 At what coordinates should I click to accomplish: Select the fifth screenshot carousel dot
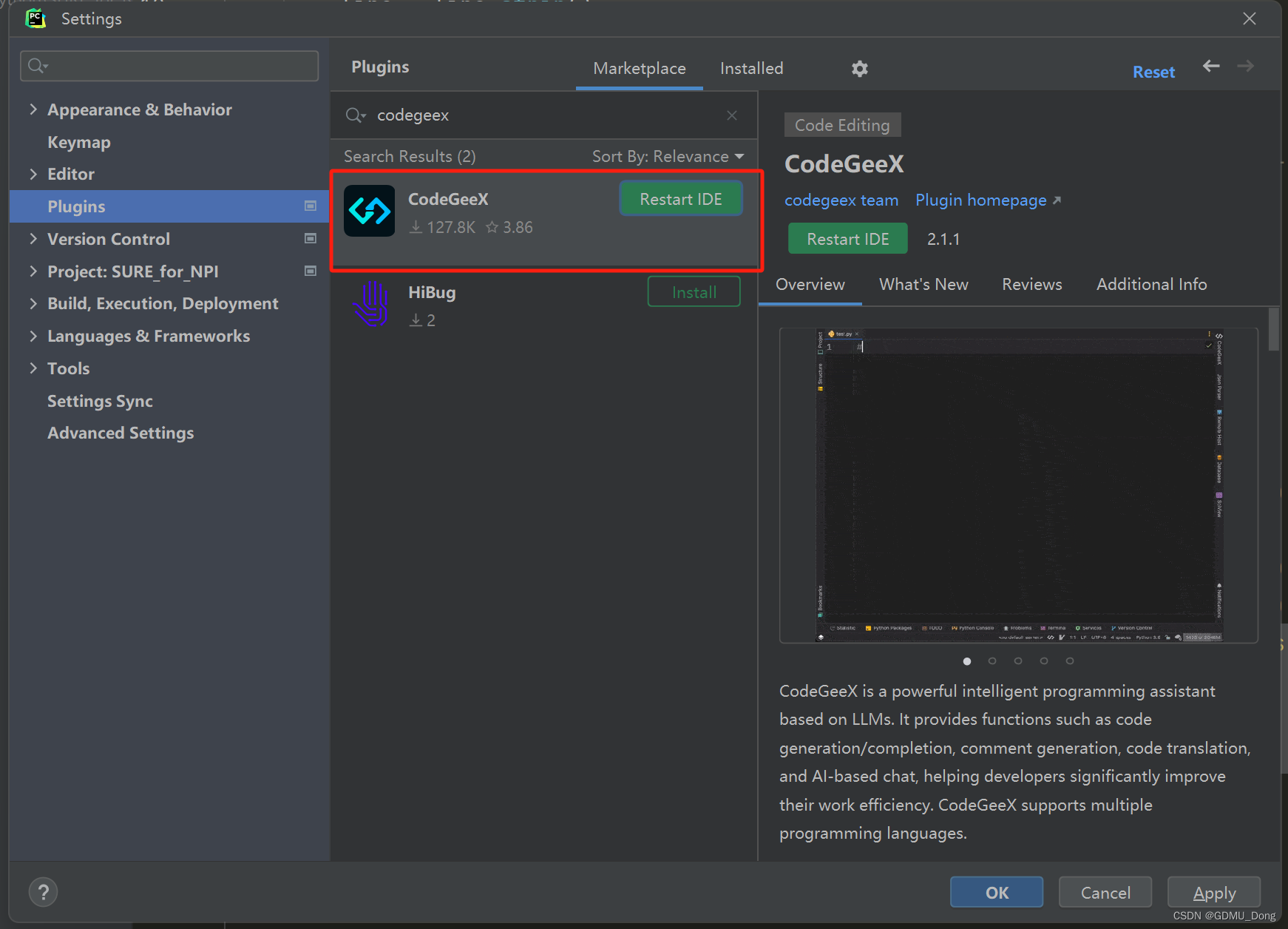coord(1070,661)
